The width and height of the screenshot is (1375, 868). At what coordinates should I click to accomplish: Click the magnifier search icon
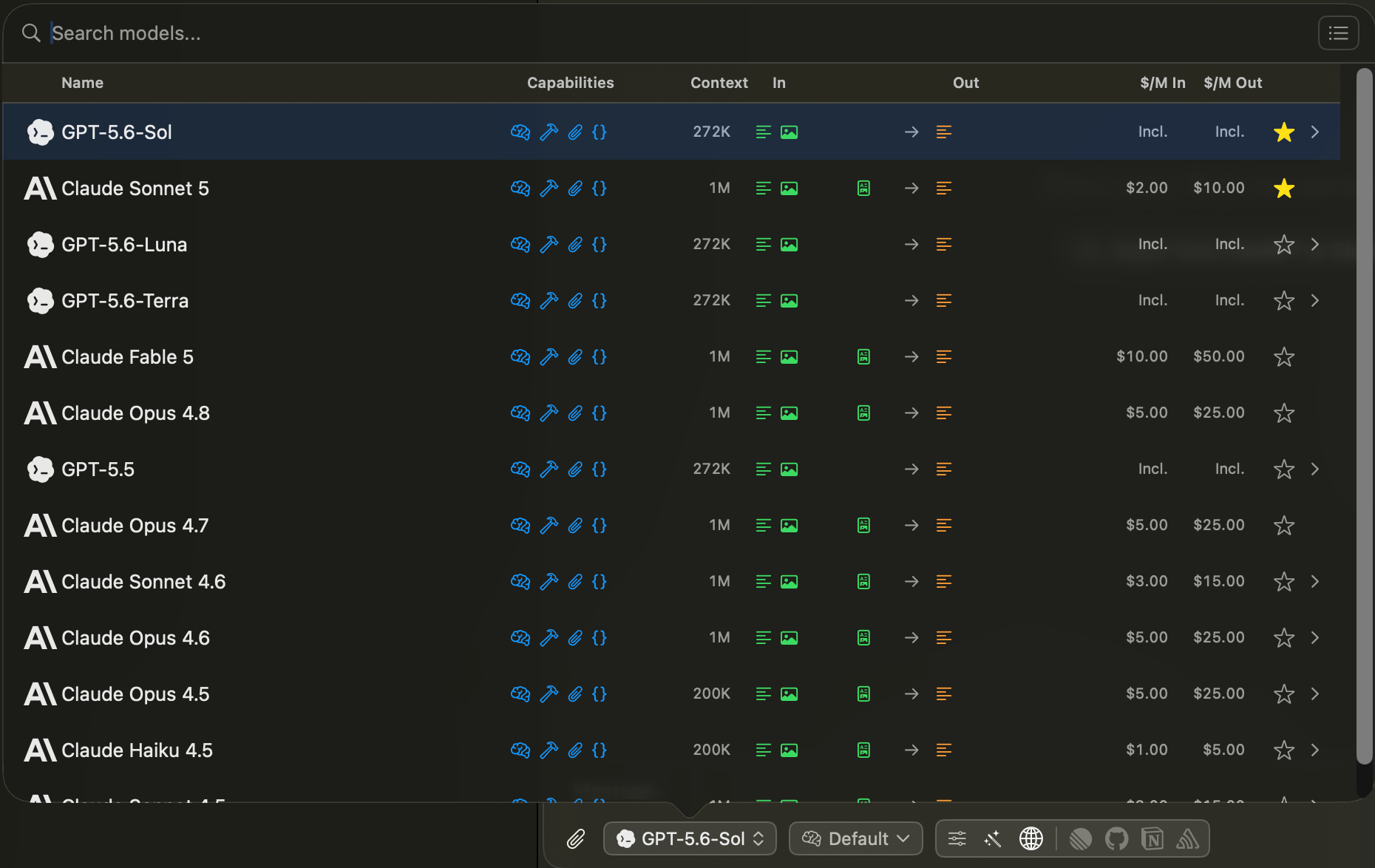click(x=31, y=33)
